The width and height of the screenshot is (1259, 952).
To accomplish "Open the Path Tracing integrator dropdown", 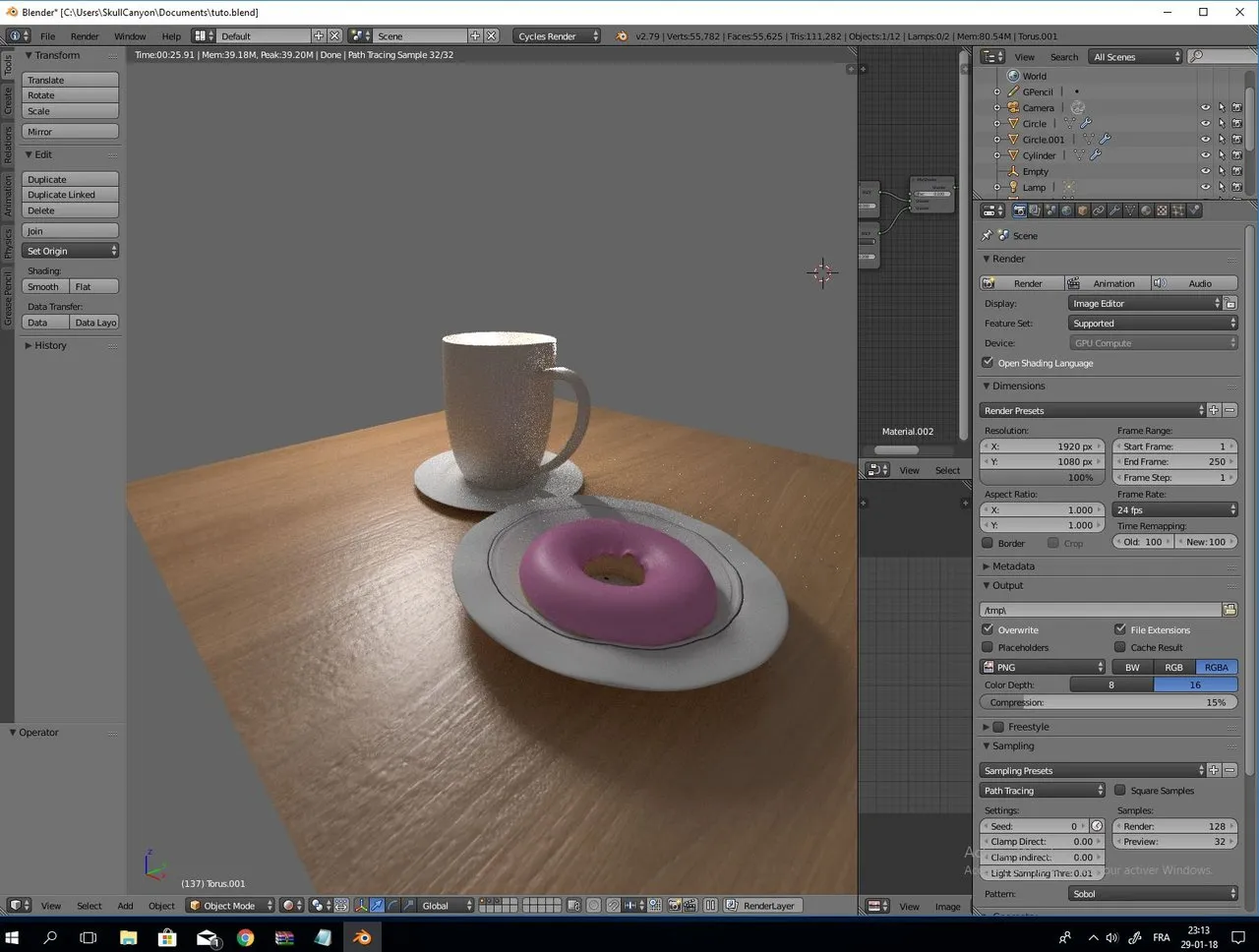I will click(x=1043, y=791).
